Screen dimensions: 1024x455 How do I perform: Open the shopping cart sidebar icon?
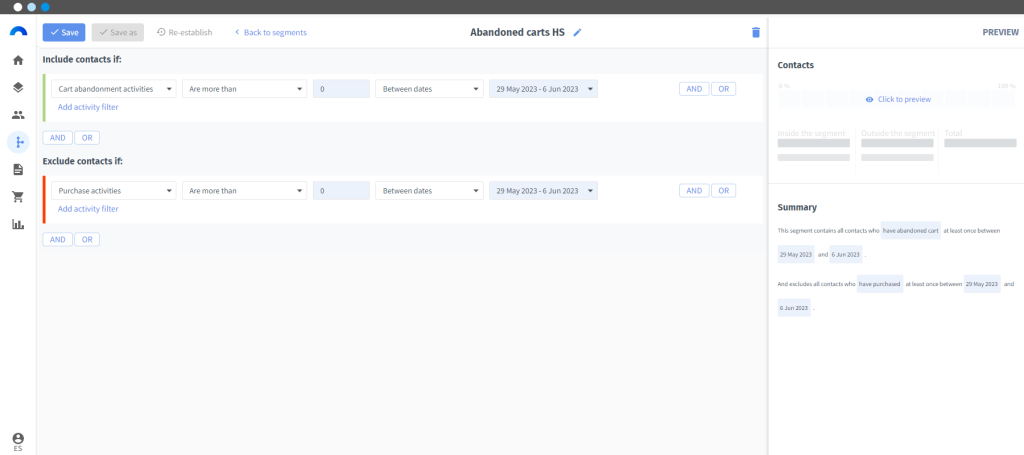(18, 197)
